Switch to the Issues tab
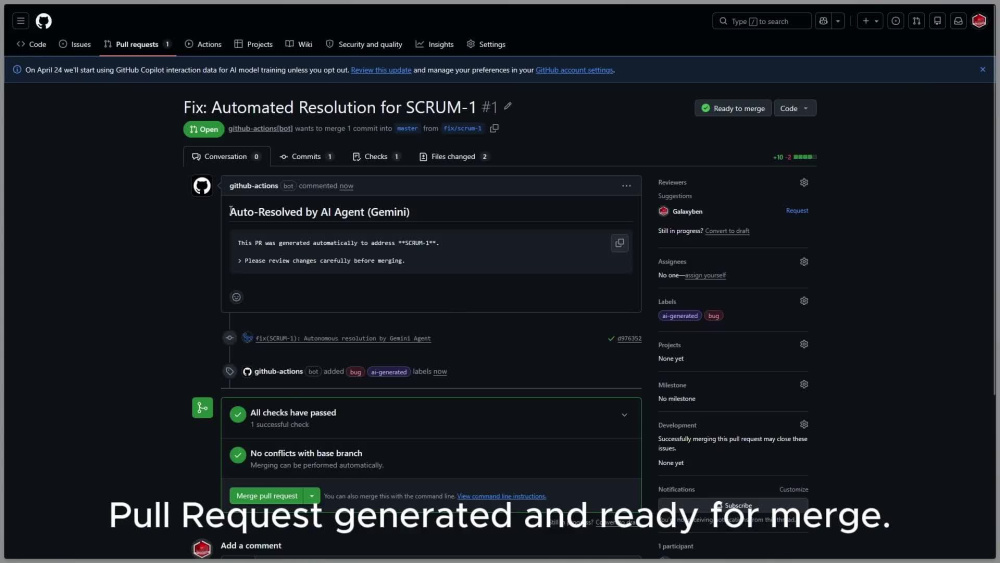 coord(75,44)
